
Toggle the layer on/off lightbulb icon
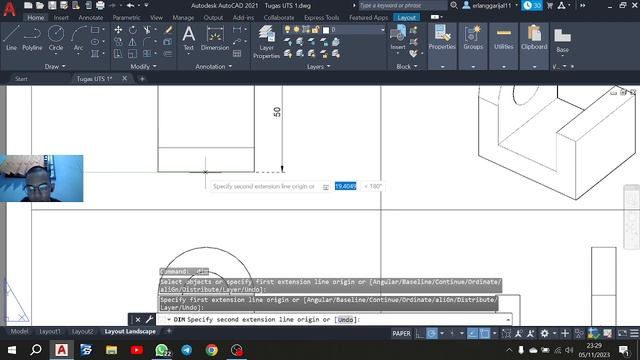tap(287, 29)
